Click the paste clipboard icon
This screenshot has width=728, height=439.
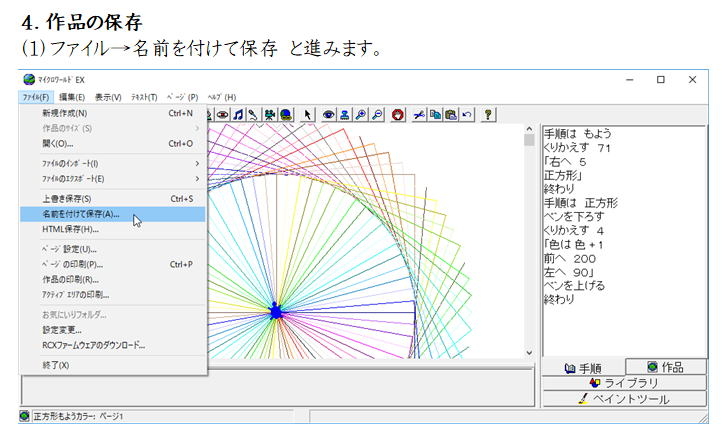click(x=451, y=115)
